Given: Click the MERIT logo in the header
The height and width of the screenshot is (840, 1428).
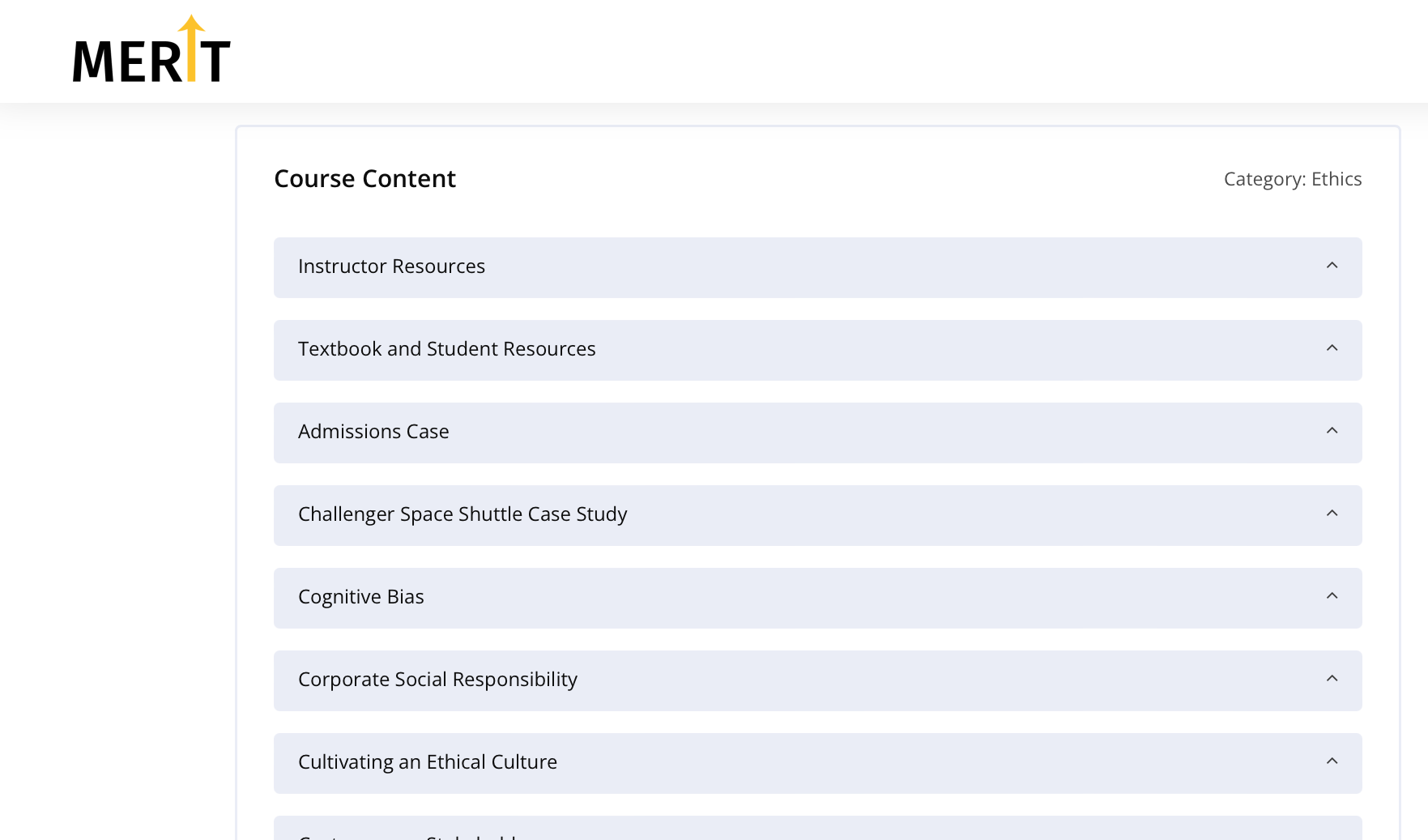Looking at the screenshot, I should [x=151, y=51].
